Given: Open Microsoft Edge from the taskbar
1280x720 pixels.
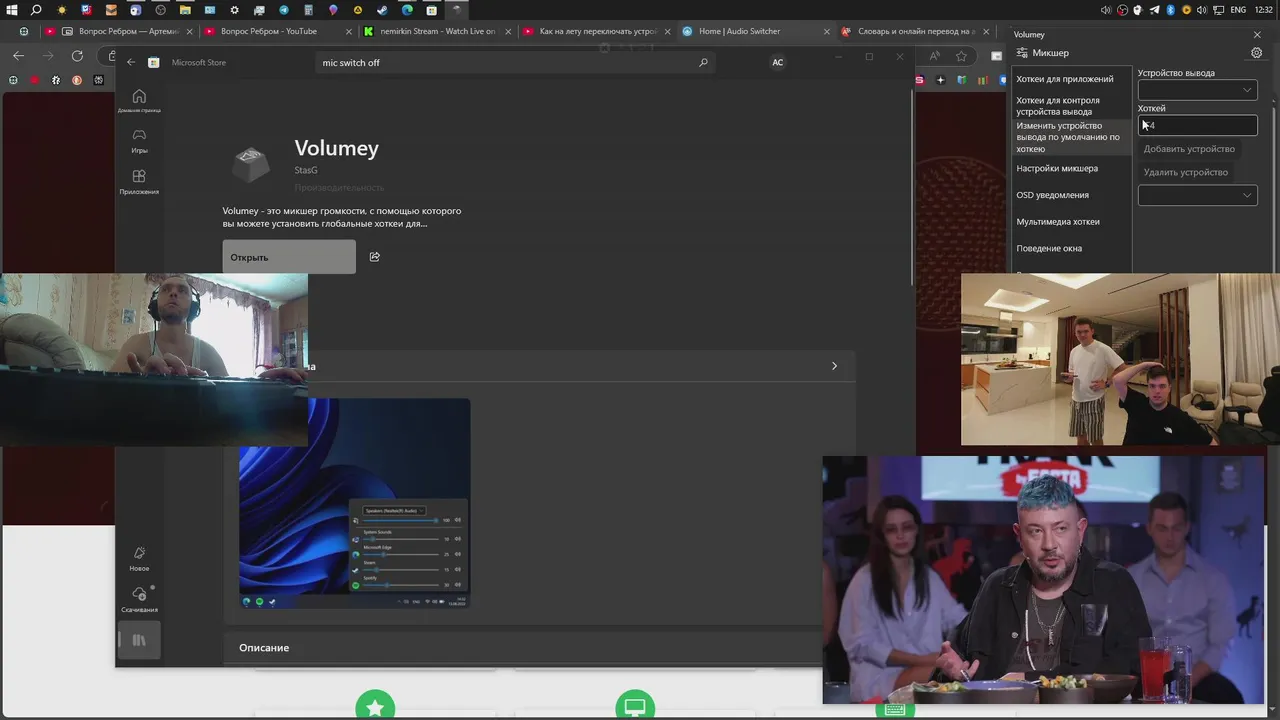Looking at the screenshot, I should coord(407,10).
